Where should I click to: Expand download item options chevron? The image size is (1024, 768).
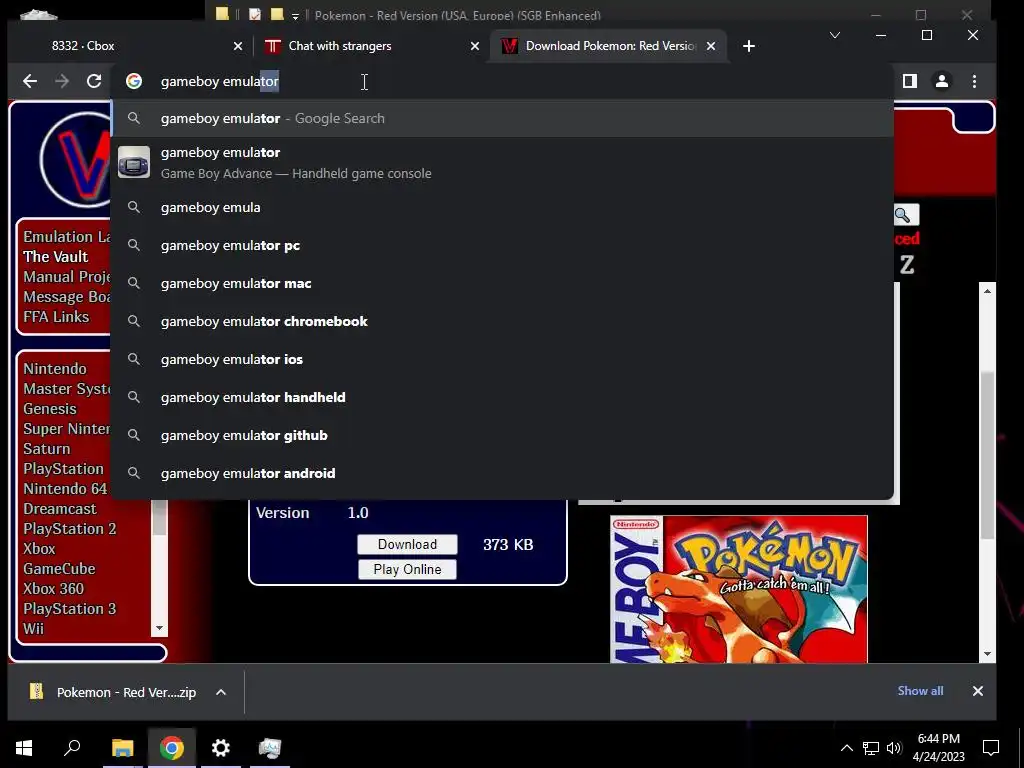point(221,692)
